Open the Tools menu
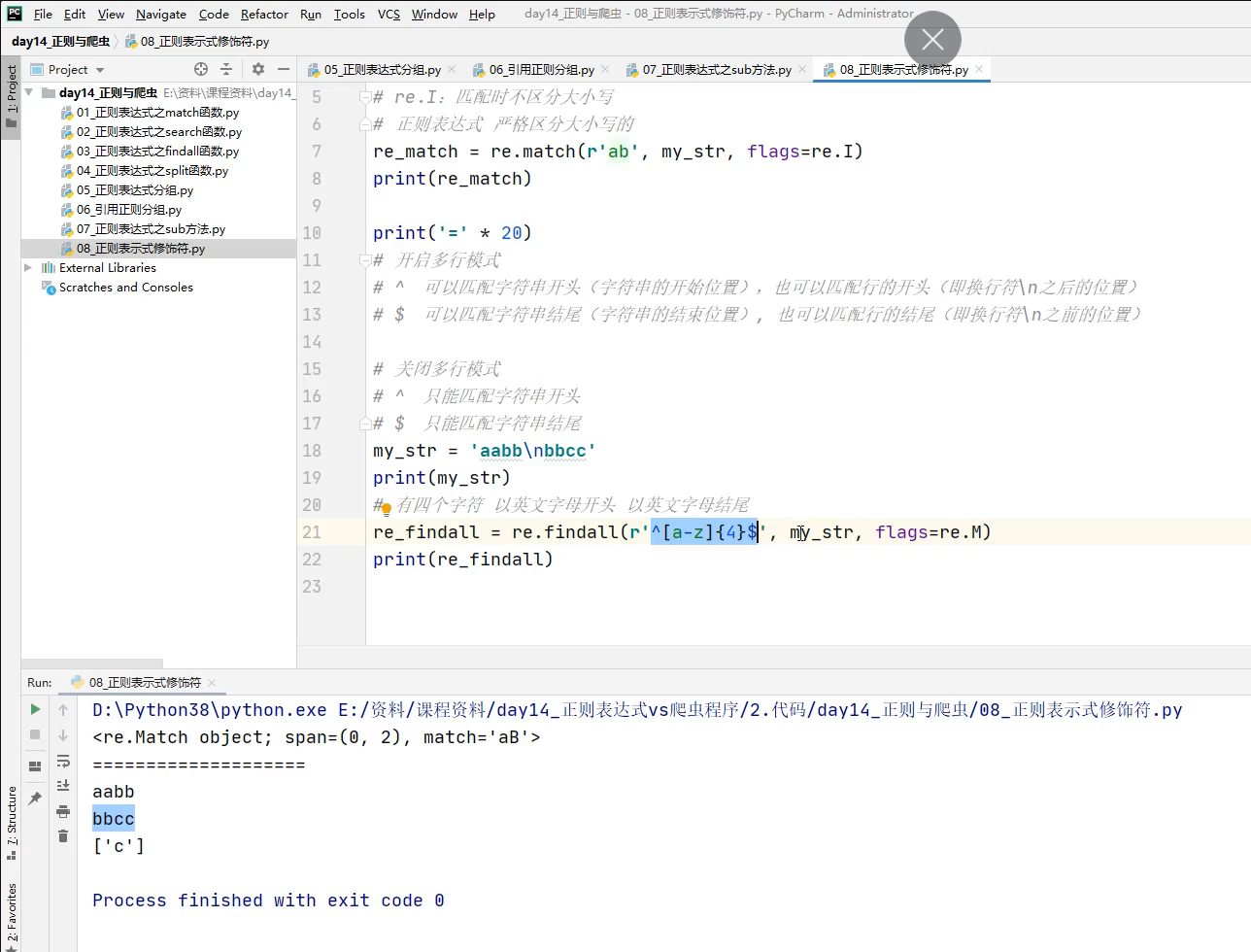 [x=350, y=14]
